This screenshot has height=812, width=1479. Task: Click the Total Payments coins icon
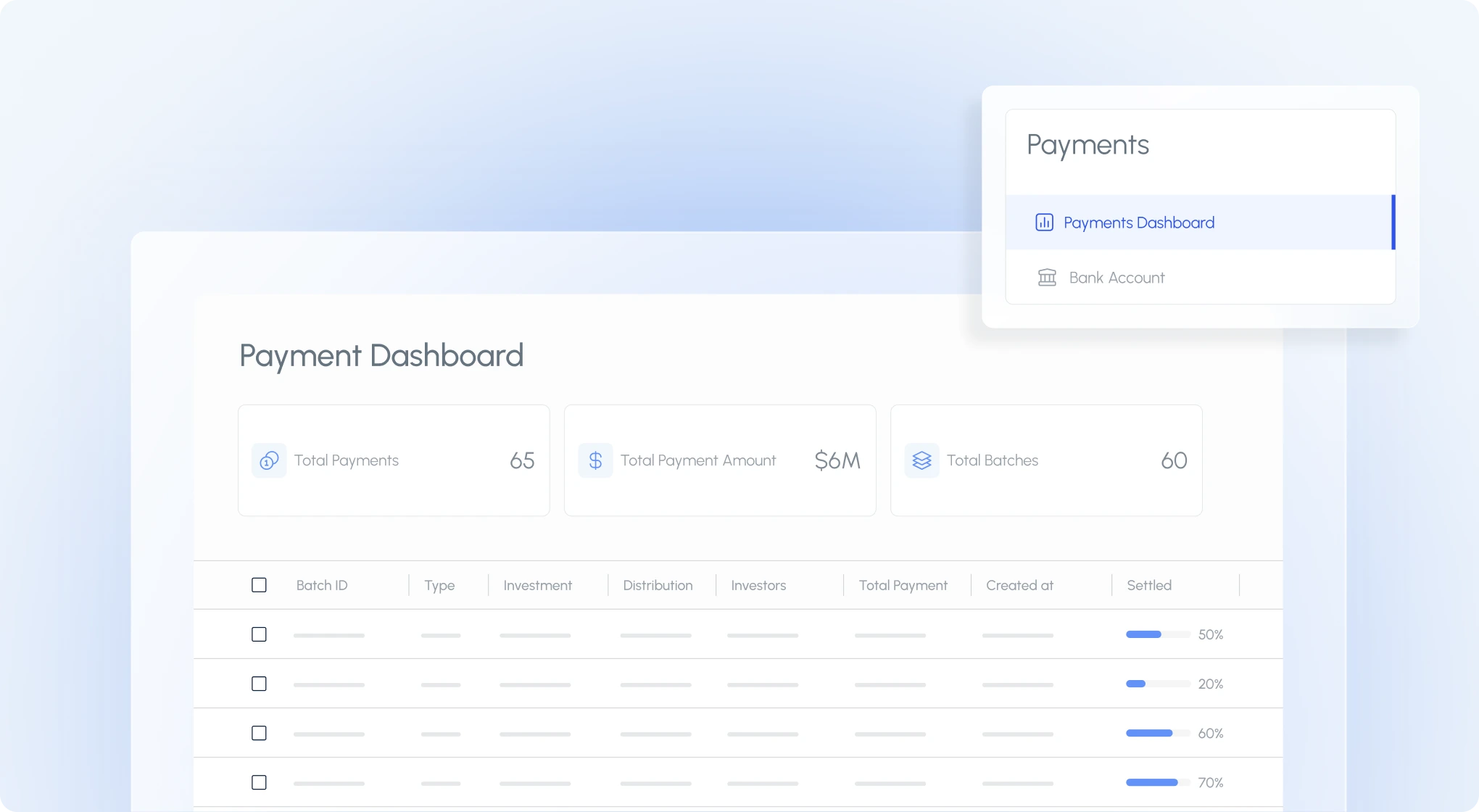269,460
